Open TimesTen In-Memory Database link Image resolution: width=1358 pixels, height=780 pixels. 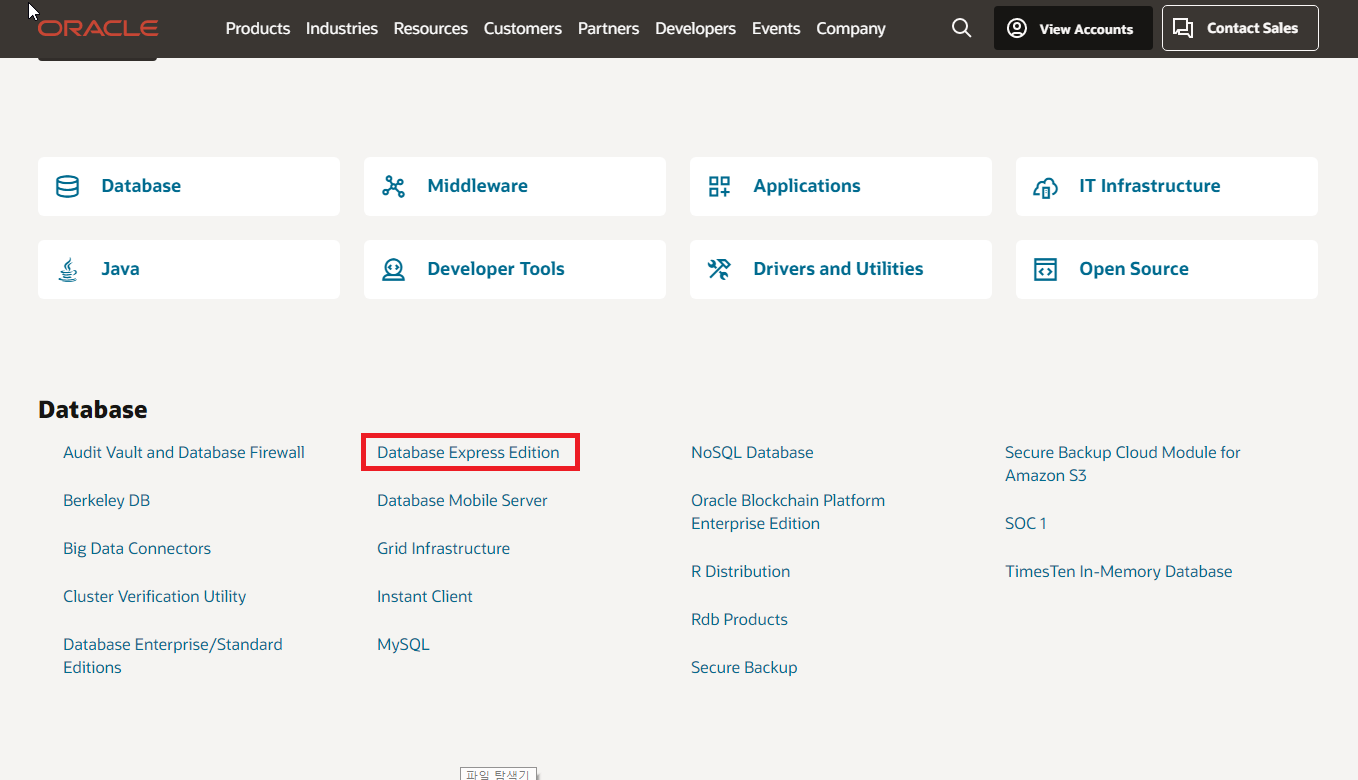pyautogui.click(x=1118, y=571)
